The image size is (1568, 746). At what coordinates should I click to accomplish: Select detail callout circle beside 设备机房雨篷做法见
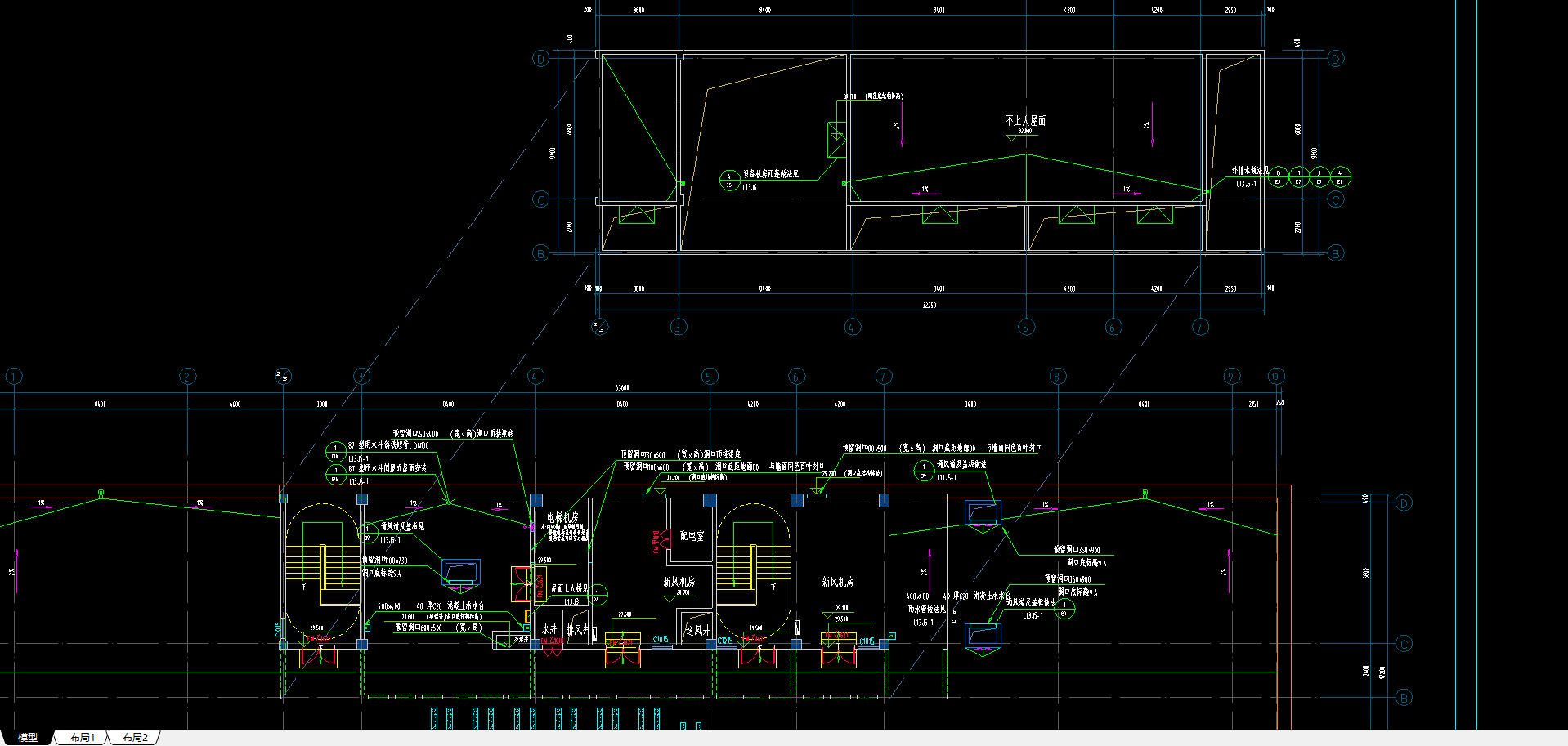click(x=729, y=181)
